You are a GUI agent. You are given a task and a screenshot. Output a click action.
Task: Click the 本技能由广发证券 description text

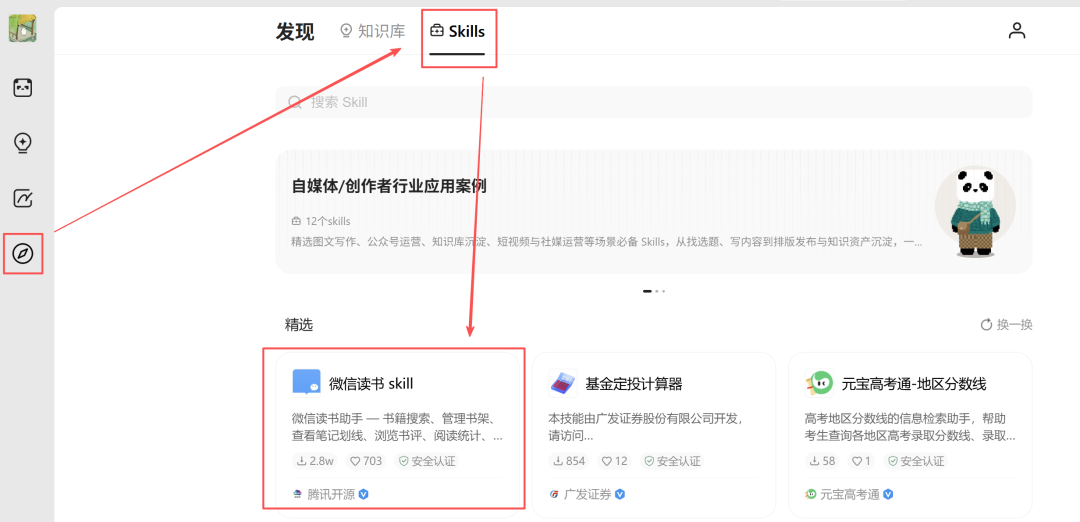click(646, 428)
